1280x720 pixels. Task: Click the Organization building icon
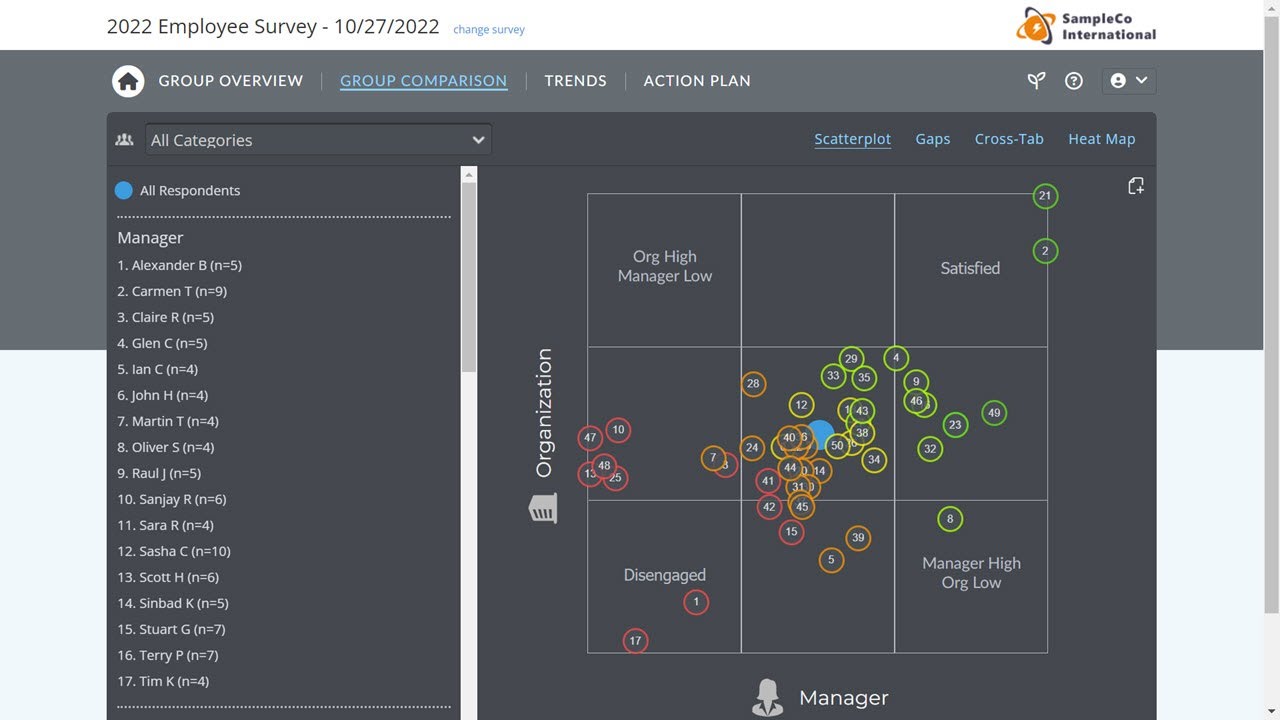543,509
